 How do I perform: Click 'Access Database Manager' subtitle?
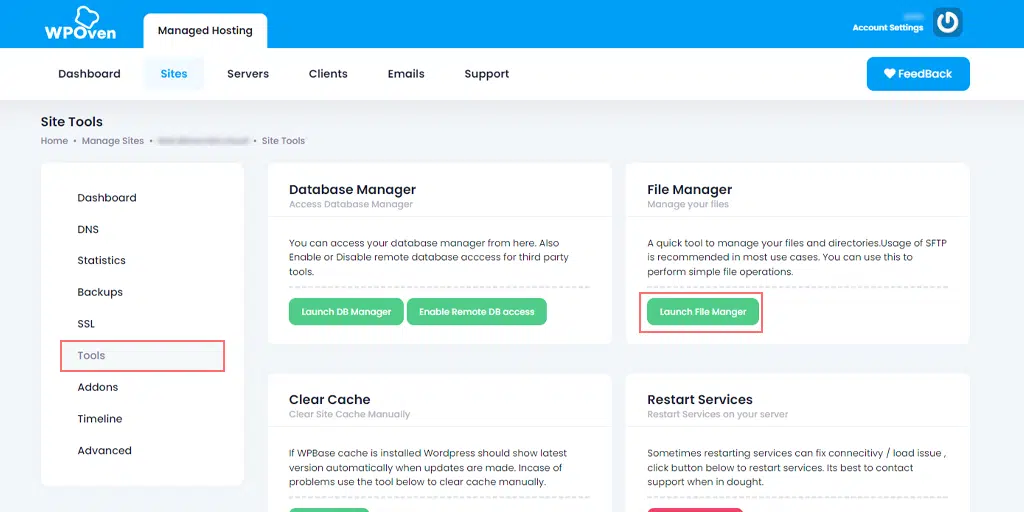click(x=351, y=204)
